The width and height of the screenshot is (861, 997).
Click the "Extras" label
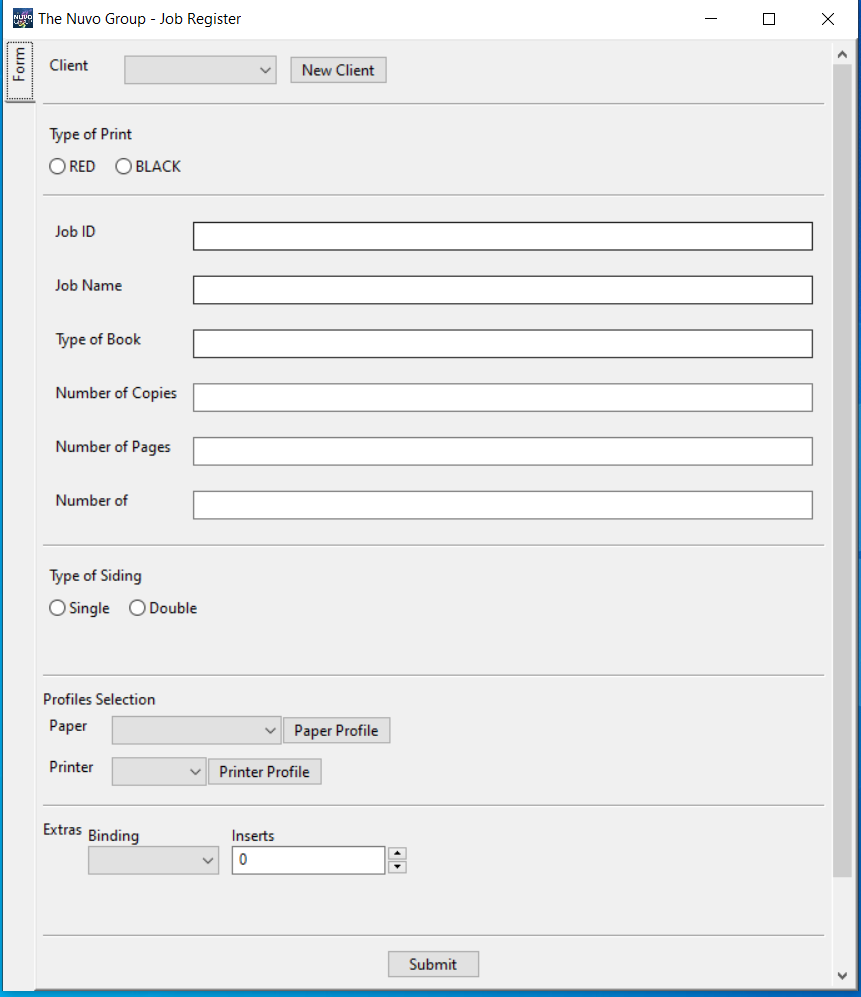[62, 830]
